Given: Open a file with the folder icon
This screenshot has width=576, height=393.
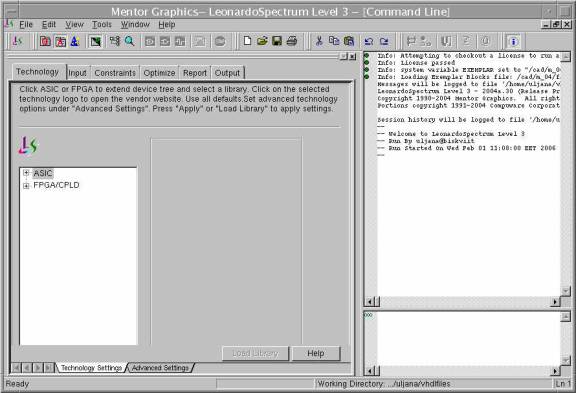Looking at the screenshot, I should point(262,41).
